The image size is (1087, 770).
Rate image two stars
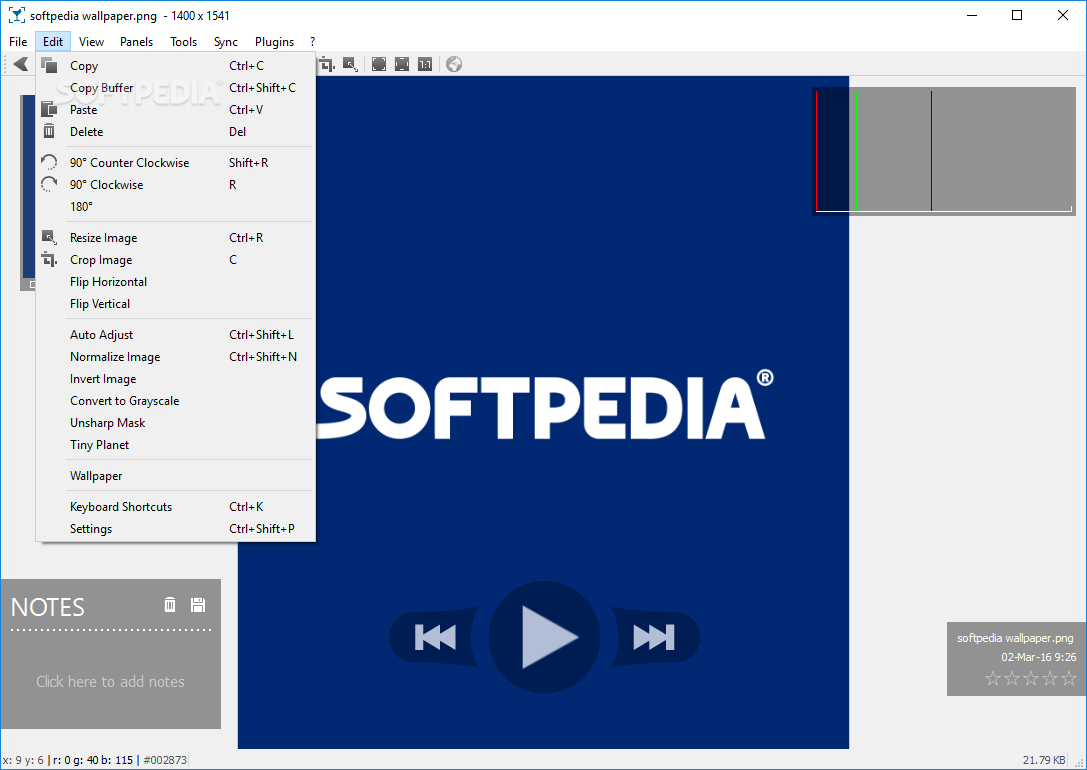click(1012, 679)
